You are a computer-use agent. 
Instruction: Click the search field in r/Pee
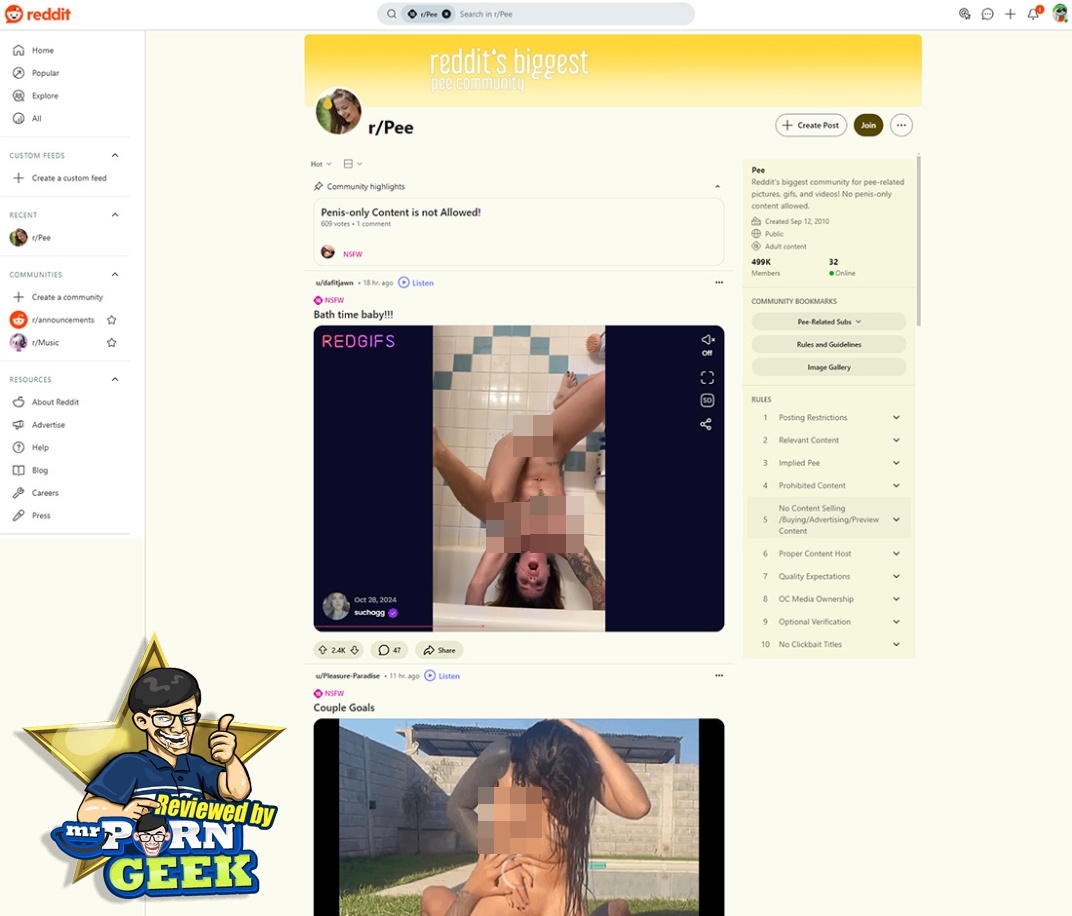(x=570, y=14)
